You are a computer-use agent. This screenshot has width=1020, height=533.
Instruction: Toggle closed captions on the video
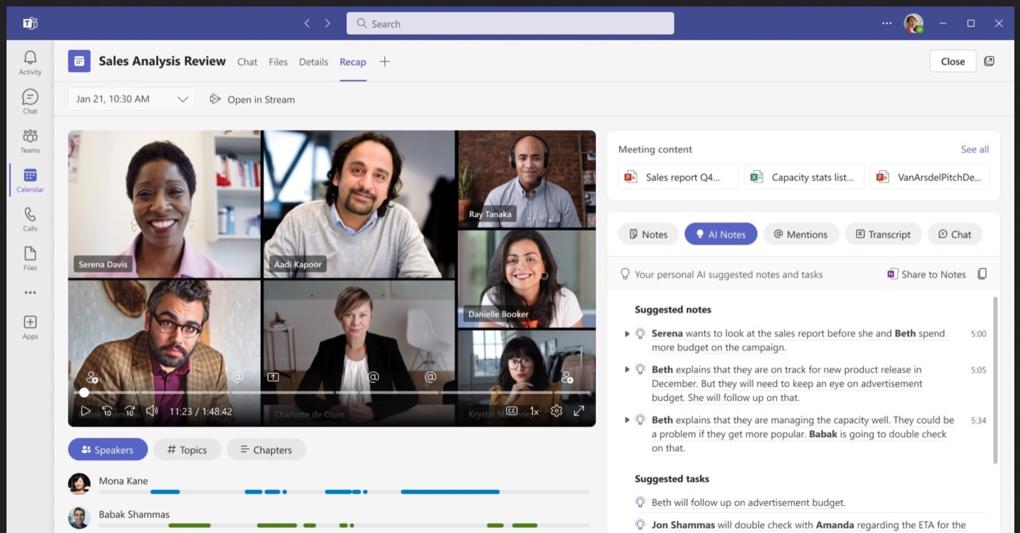point(512,411)
